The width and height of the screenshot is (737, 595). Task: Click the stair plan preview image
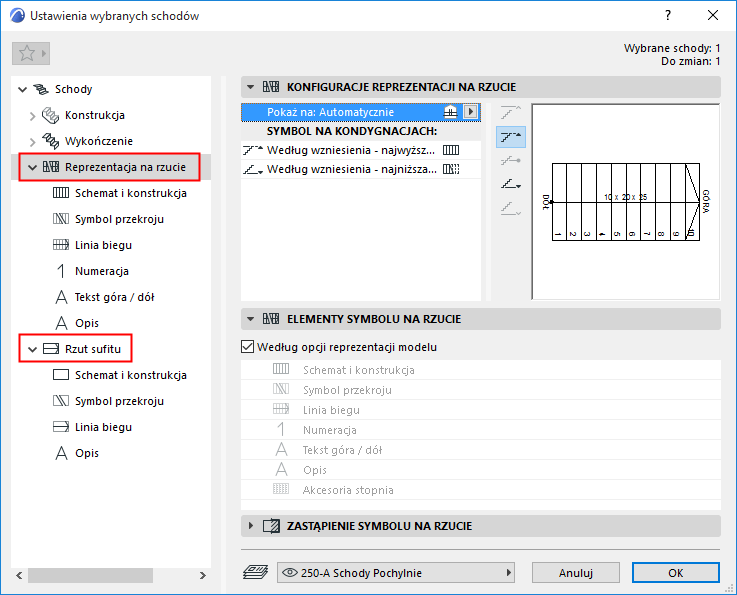pos(626,202)
